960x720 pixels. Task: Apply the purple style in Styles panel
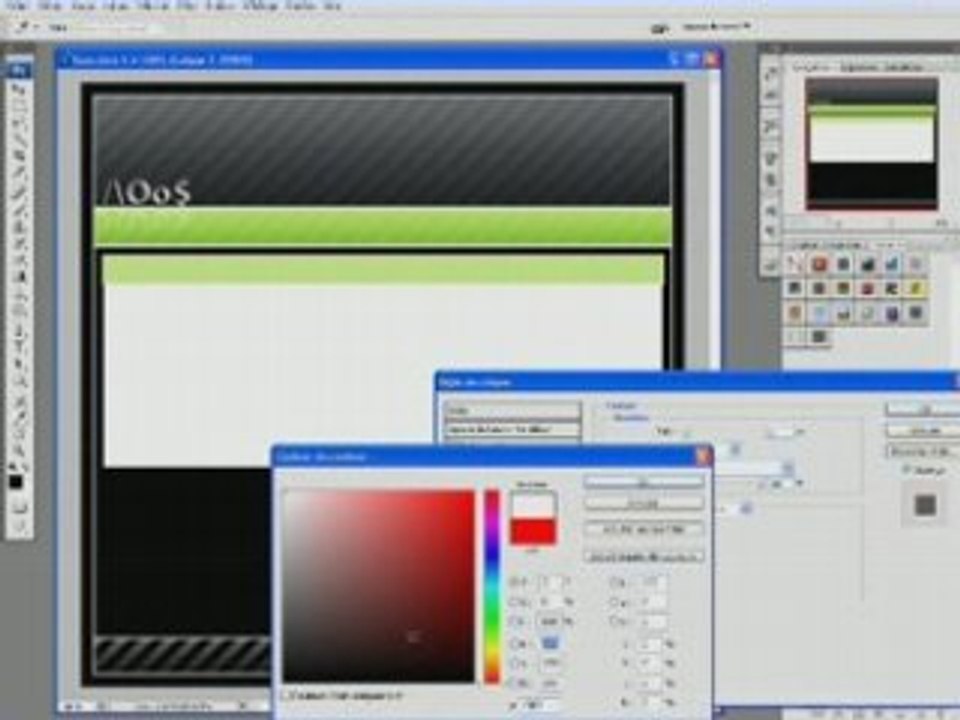click(x=891, y=313)
